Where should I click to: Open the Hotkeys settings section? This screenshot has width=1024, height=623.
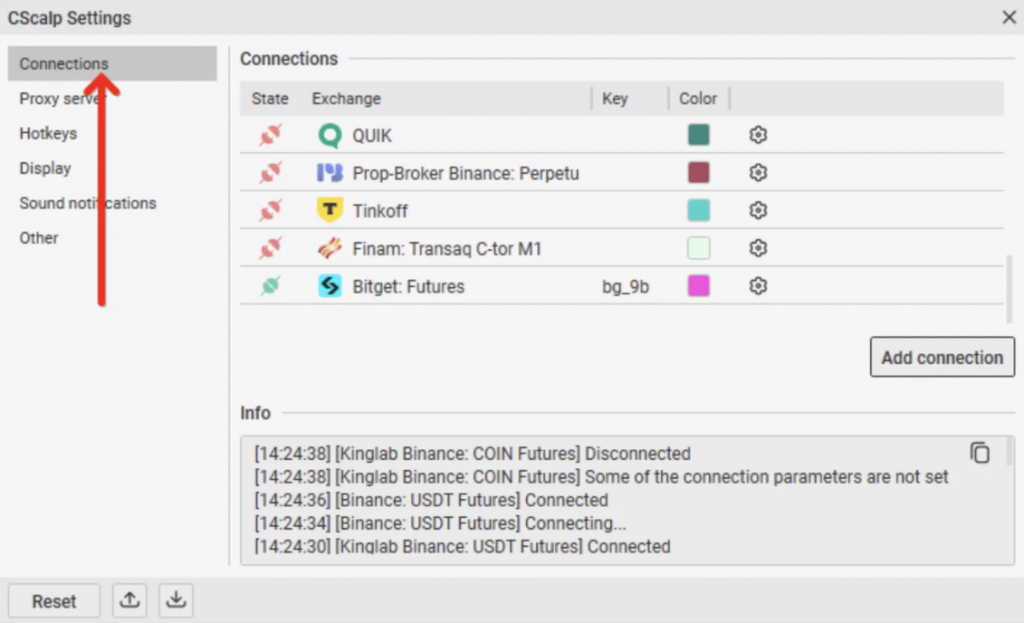48,133
